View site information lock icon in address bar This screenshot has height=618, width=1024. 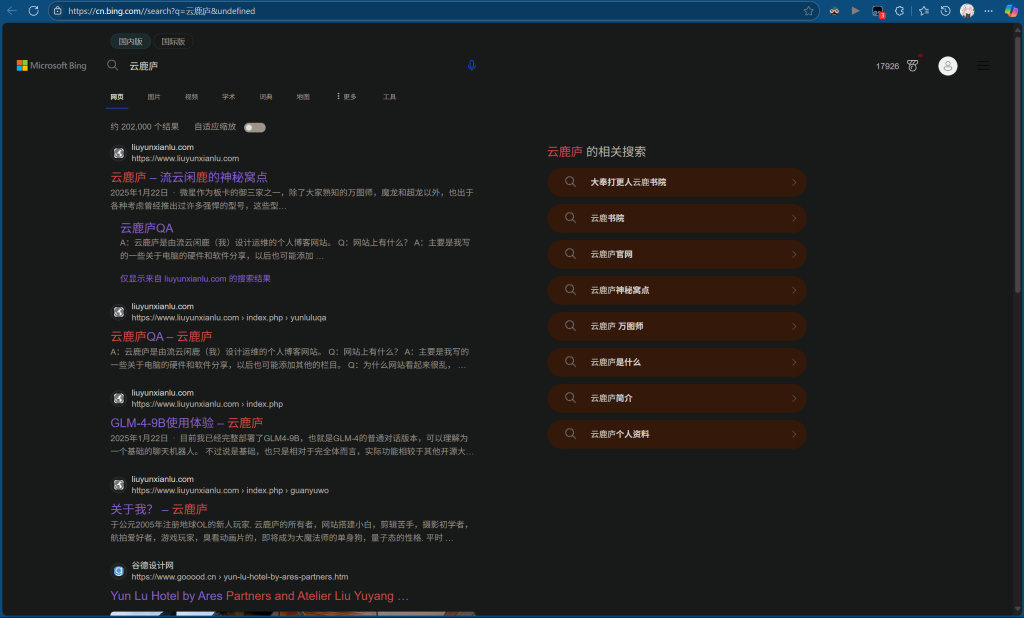pos(57,10)
